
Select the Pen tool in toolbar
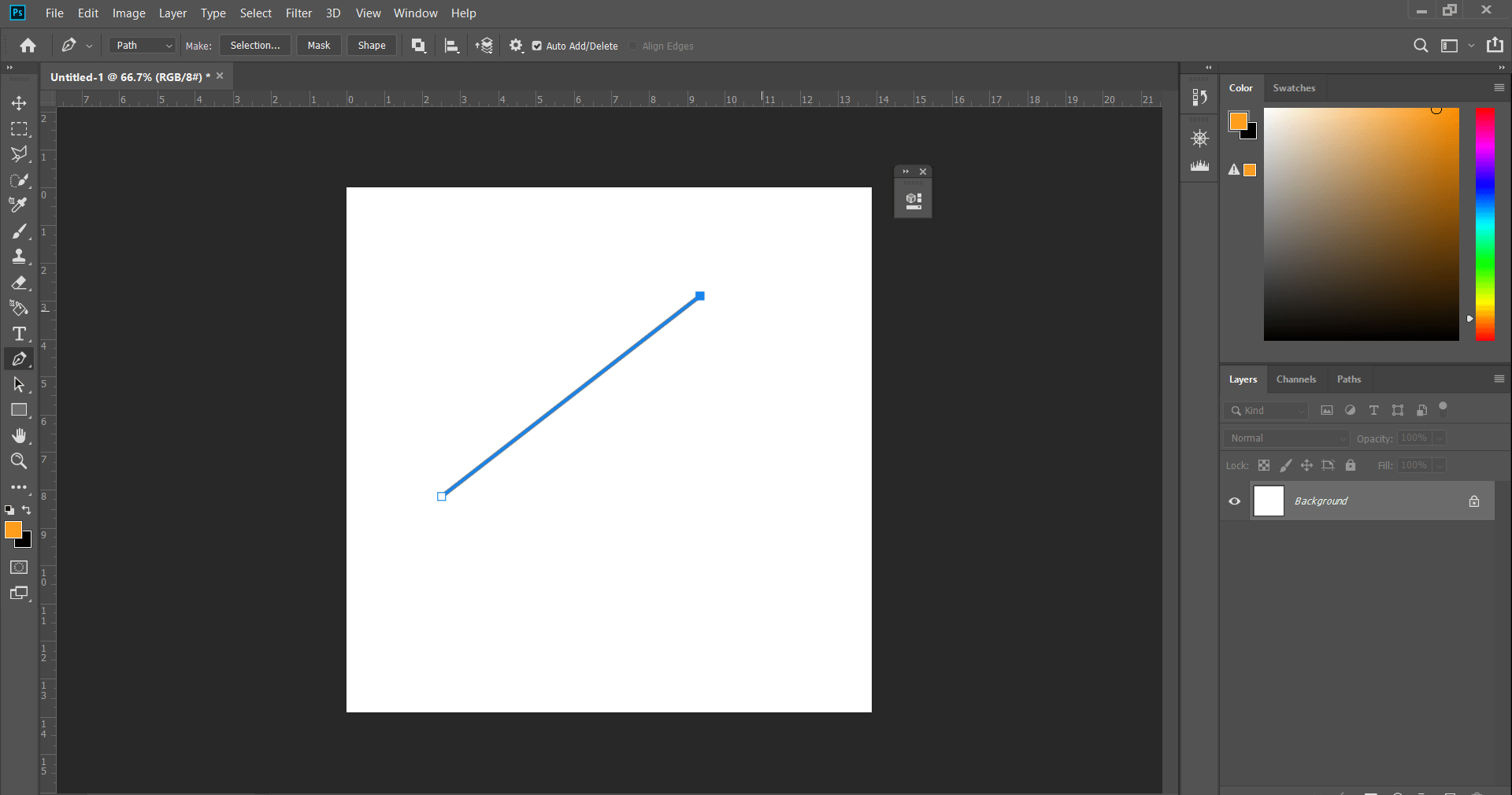(x=19, y=359)
